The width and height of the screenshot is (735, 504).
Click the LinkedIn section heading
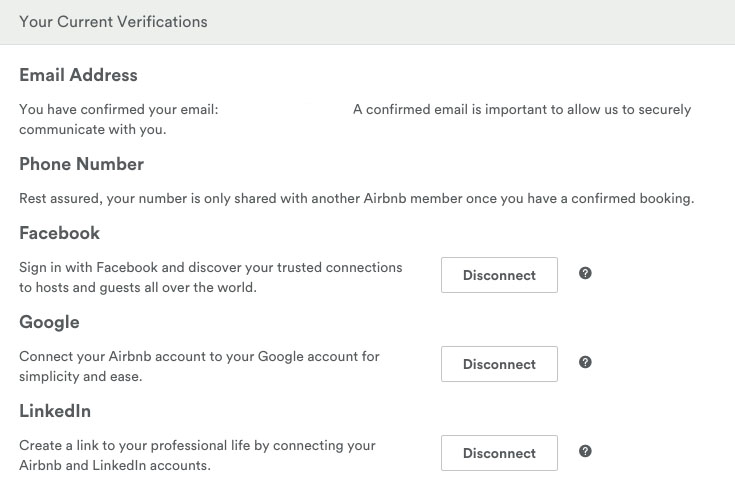[55, 411]
